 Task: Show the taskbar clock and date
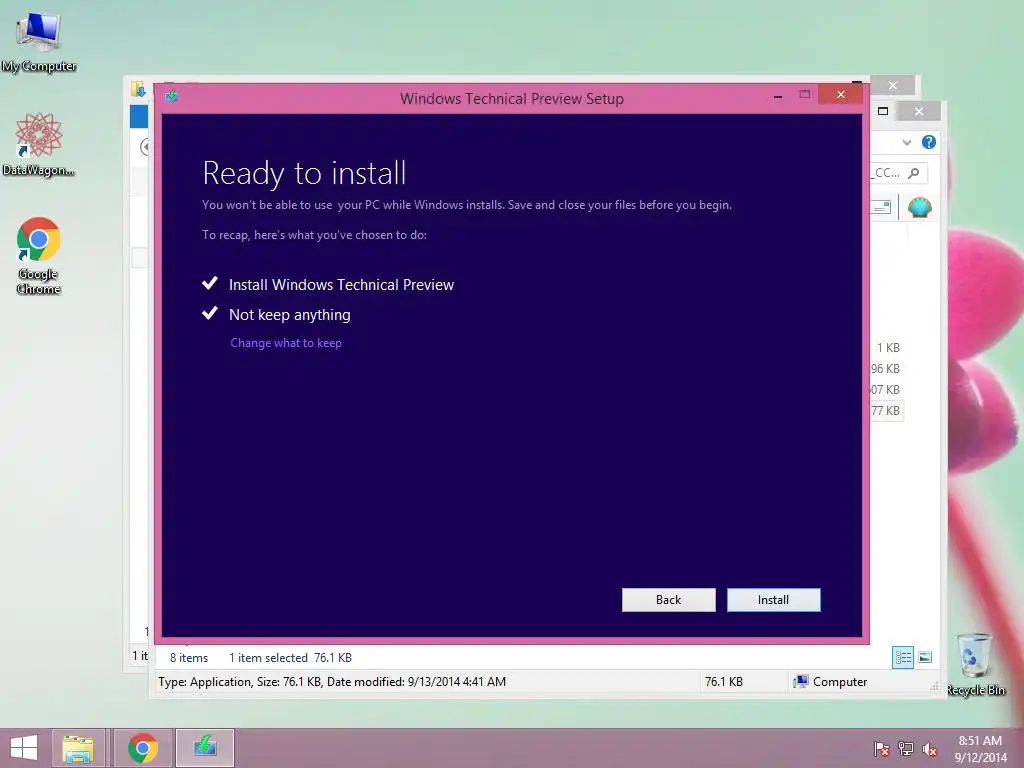tap(980, 749)
